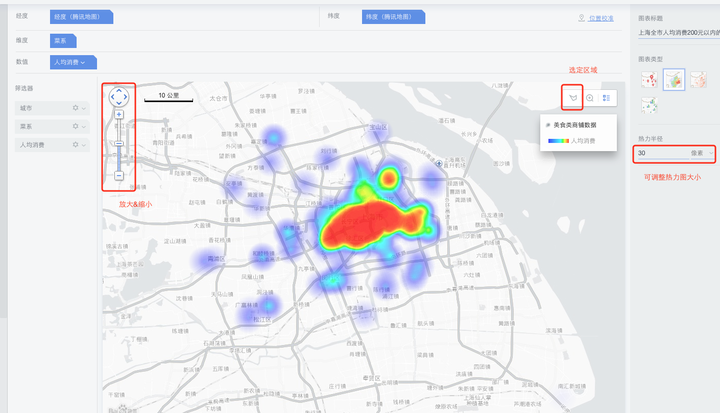Pan the map right with the right arrow

point(125,97)
